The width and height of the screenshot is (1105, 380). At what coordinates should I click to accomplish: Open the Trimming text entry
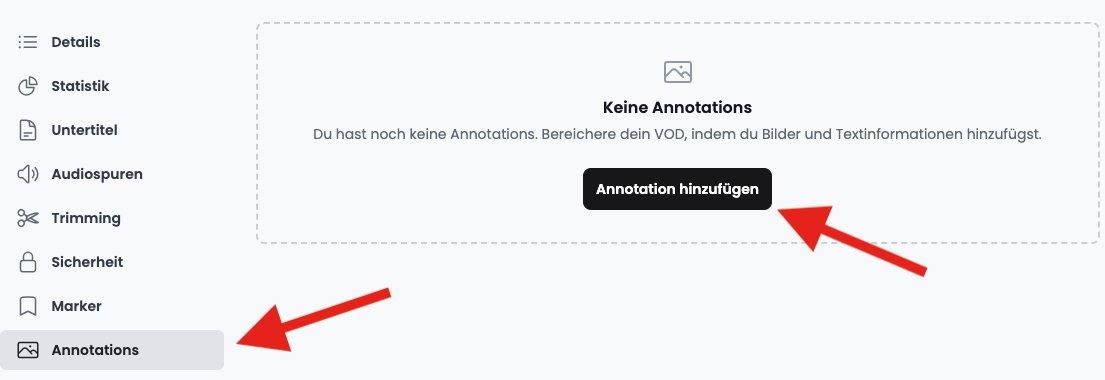(86, 219)
